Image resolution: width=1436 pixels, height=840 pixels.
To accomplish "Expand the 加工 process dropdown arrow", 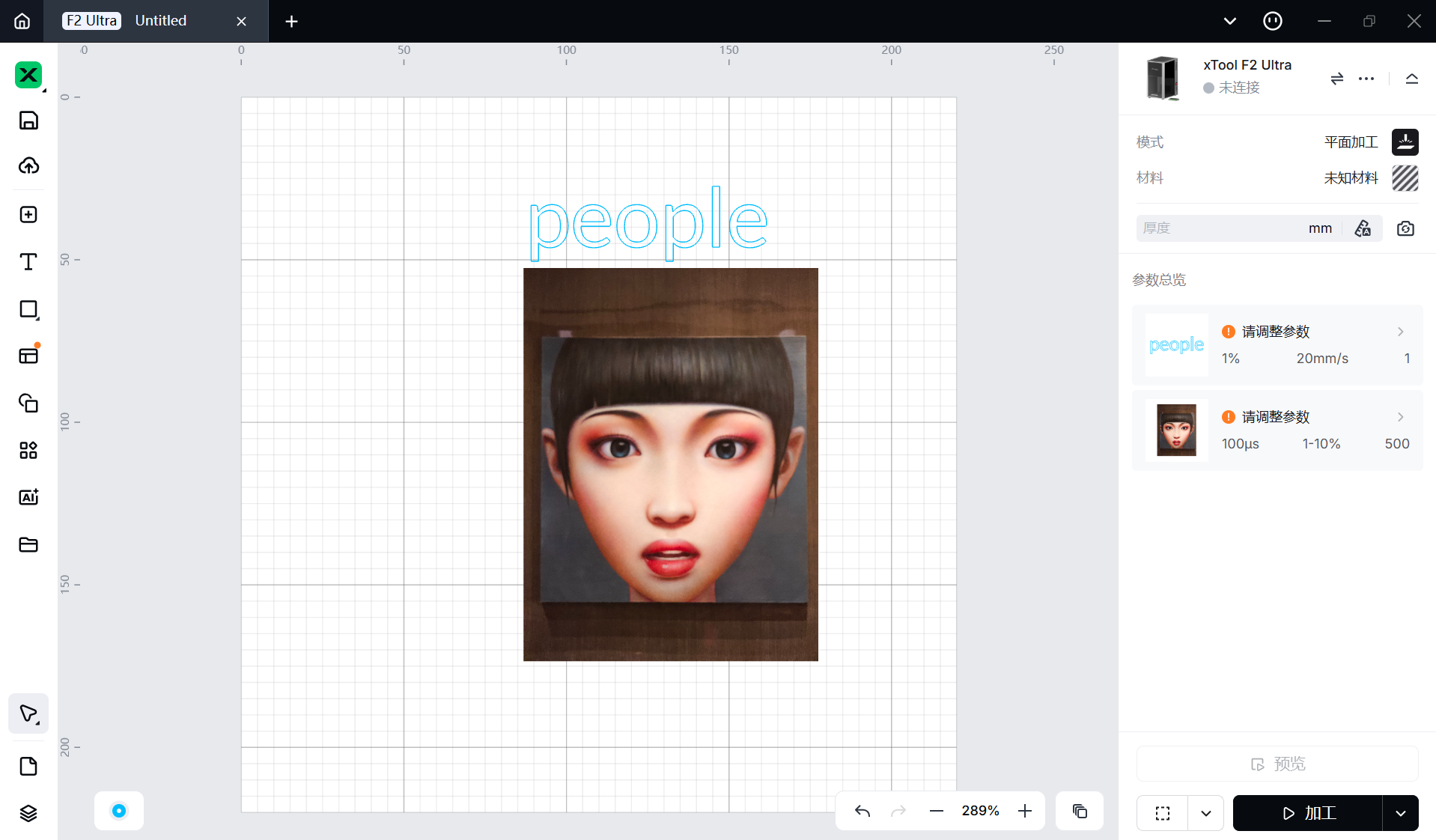I will 1400,813.
